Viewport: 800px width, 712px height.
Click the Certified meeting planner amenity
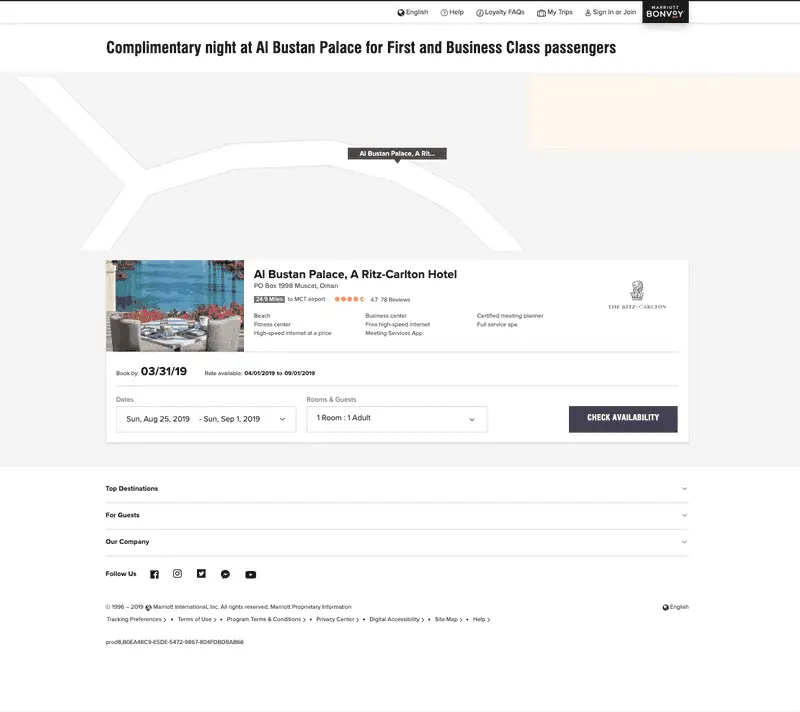pyautogui.click(x=510, y=316)
